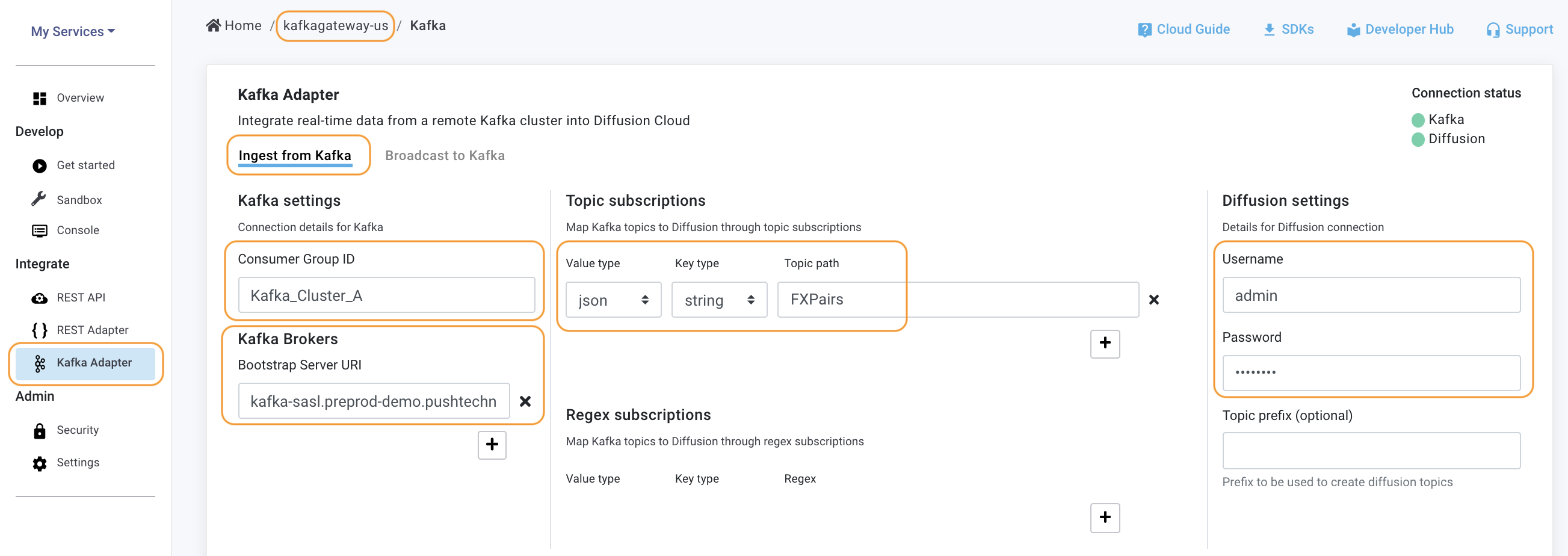Open the My Services dropdown
This screenshot has width=1568, height=556.
72,31
